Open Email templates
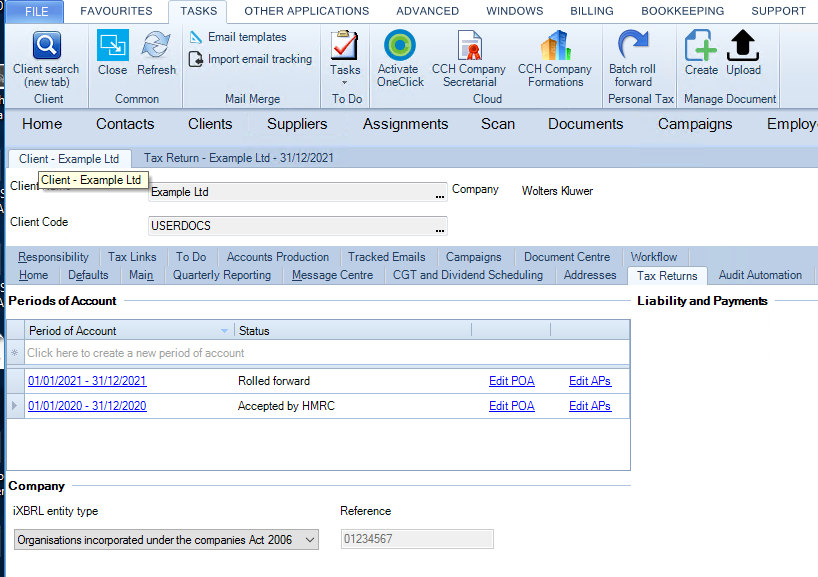 [x=238, y=37]
